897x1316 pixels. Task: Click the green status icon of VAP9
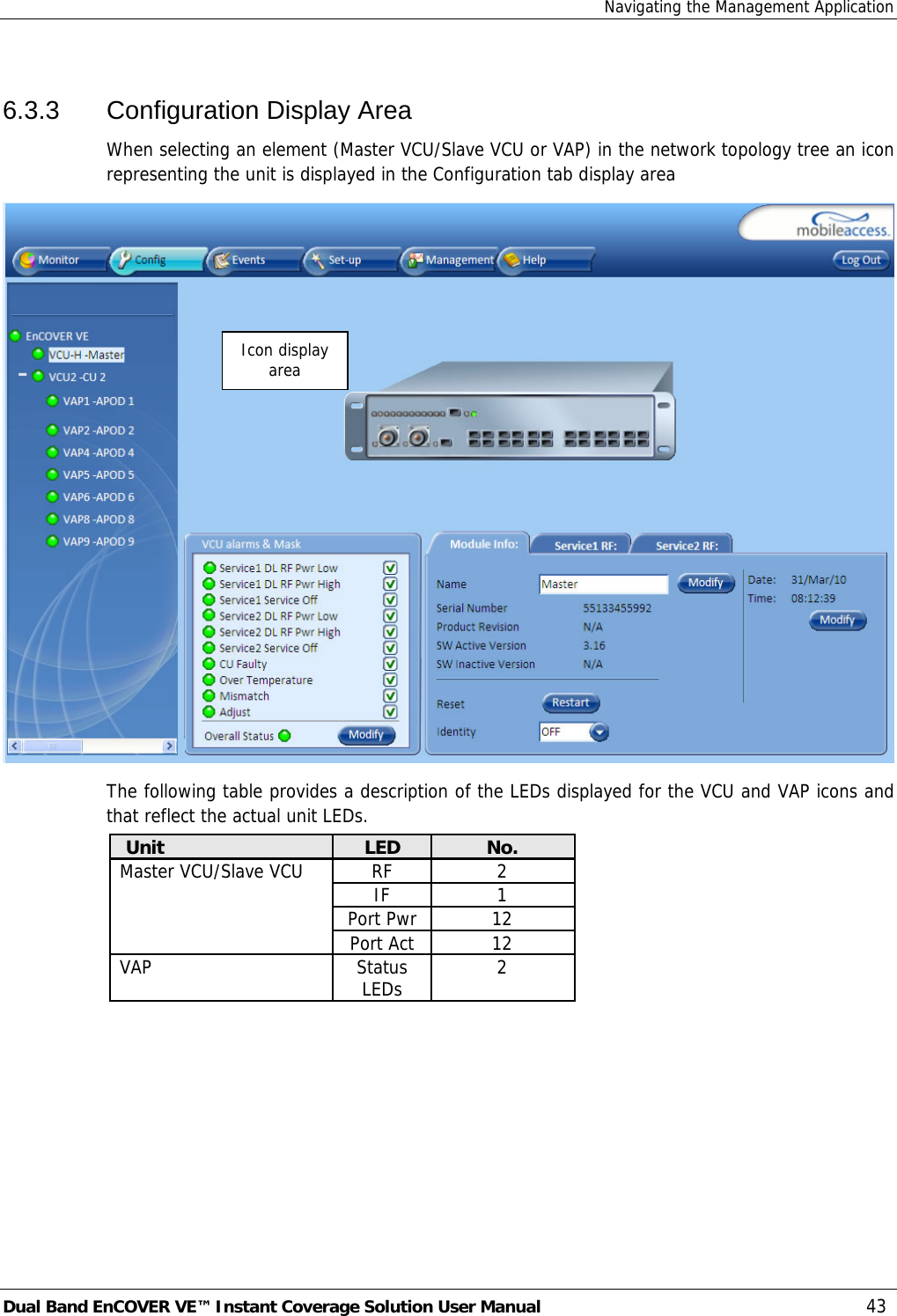pos(53,541)
